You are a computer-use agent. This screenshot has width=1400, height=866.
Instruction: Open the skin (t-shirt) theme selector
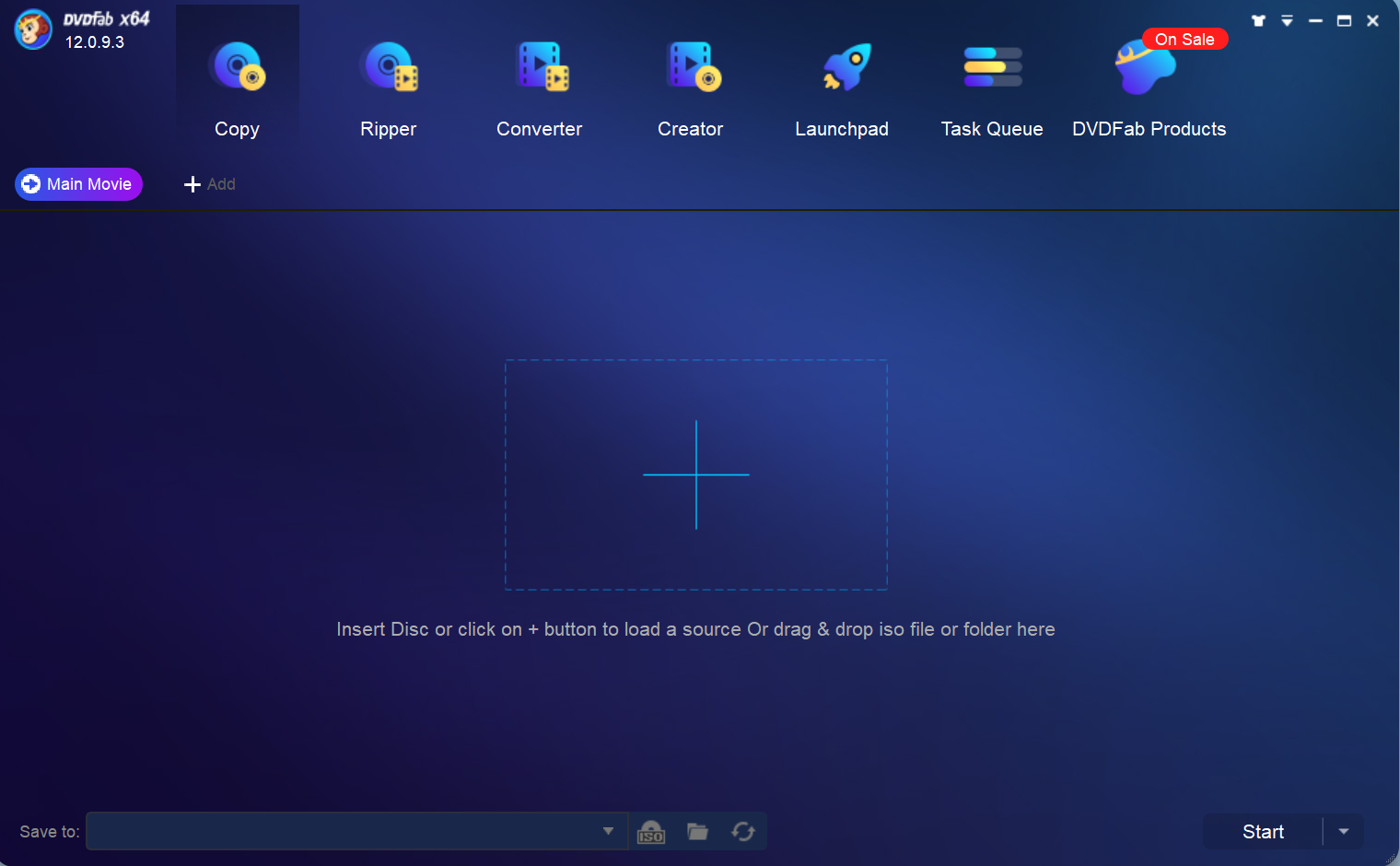point(1259,20)
